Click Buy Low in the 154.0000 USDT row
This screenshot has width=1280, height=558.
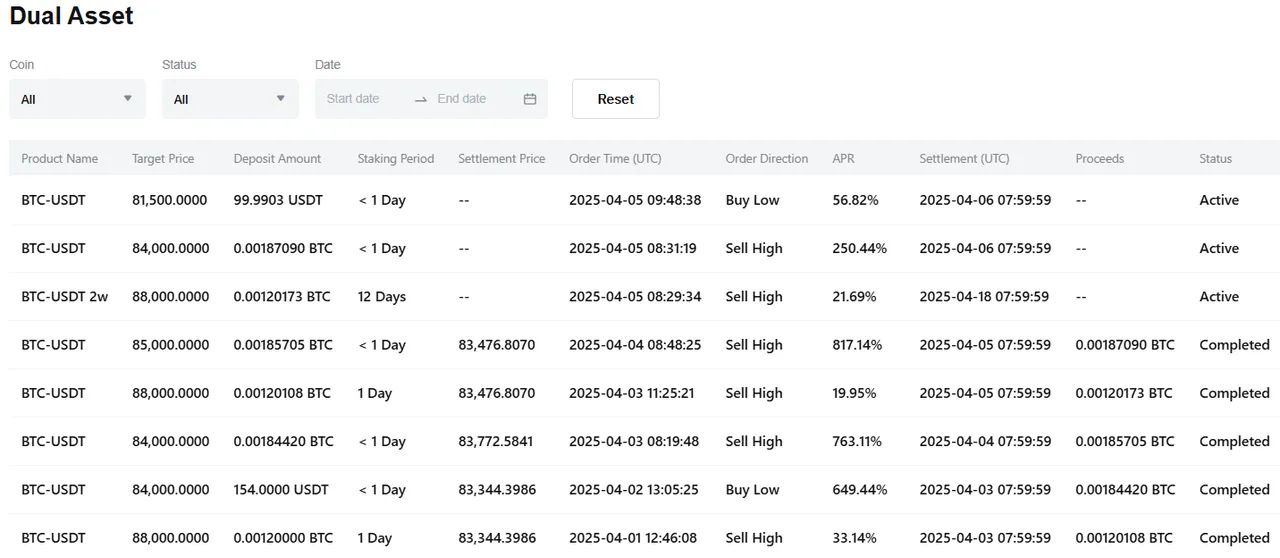pyautogui.click(x=752, y=490)
